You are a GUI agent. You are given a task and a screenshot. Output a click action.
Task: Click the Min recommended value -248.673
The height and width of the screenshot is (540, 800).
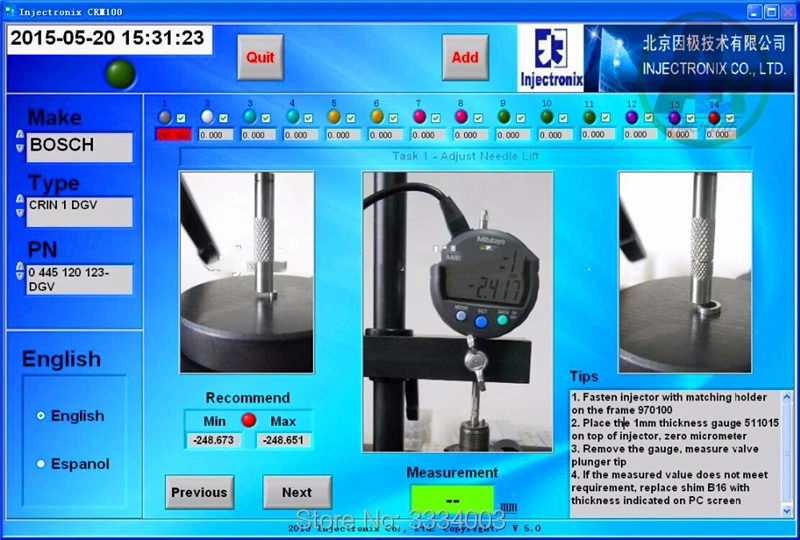[x=213, y=440]
